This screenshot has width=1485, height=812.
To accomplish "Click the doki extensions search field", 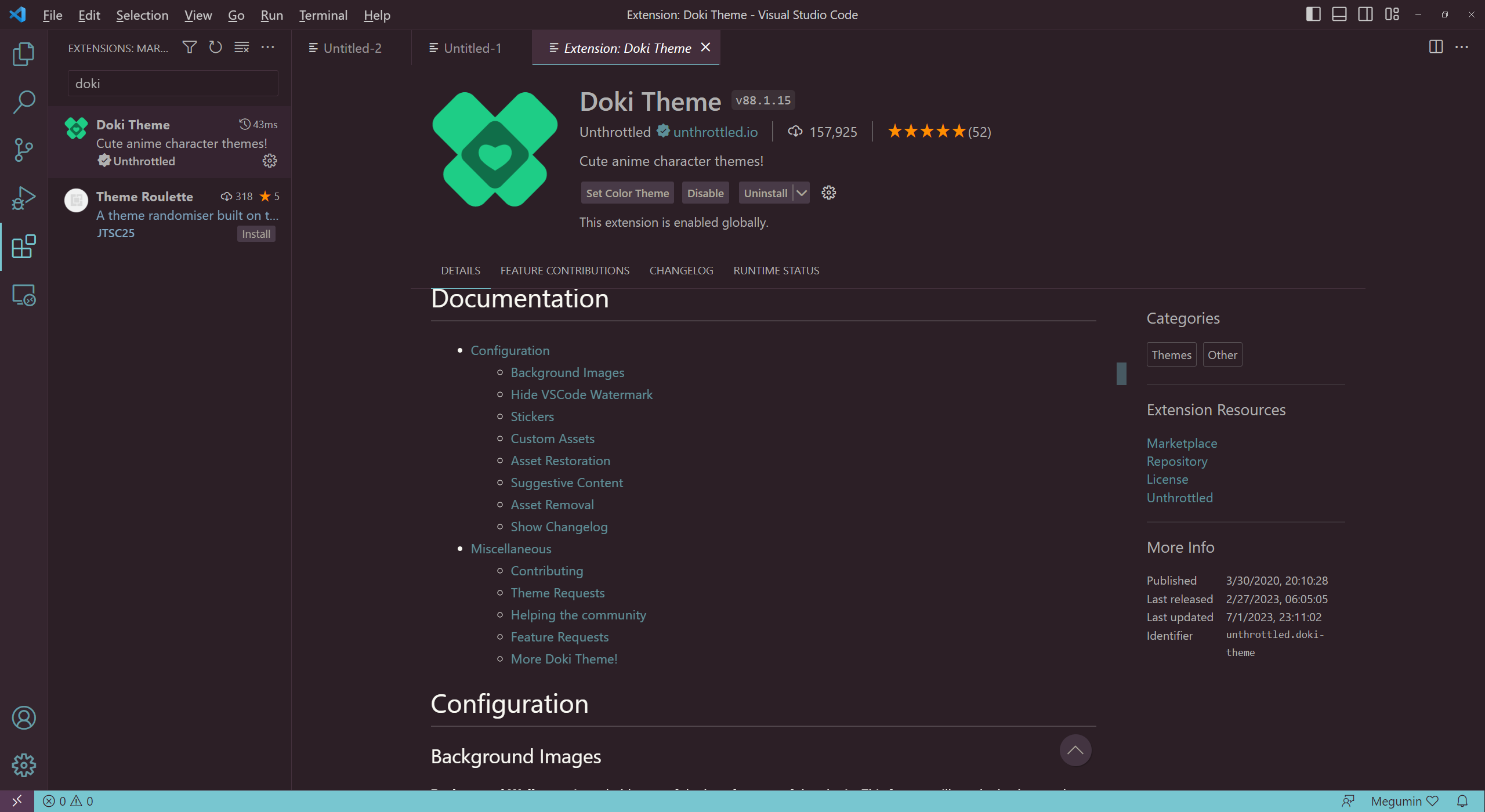I will pyautogui.click(x=173, y=84).
